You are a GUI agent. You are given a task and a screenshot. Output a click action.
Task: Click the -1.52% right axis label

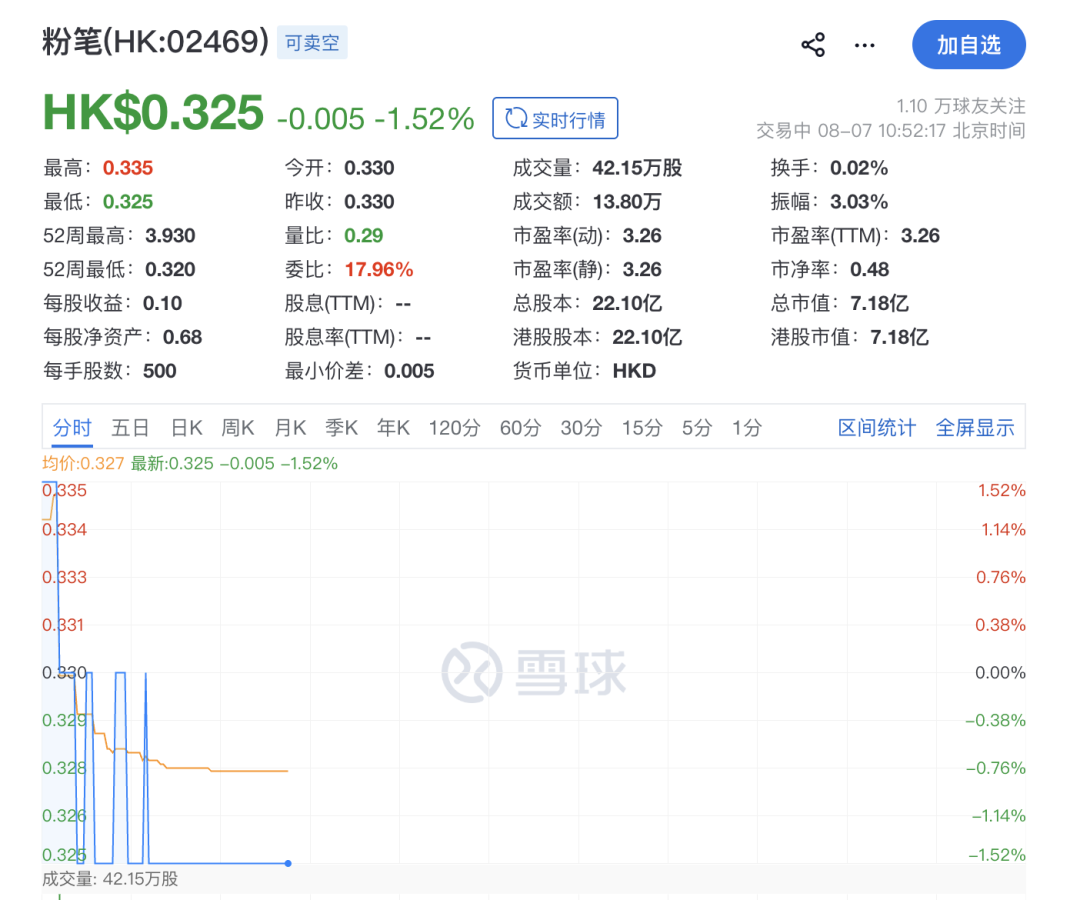997,855
